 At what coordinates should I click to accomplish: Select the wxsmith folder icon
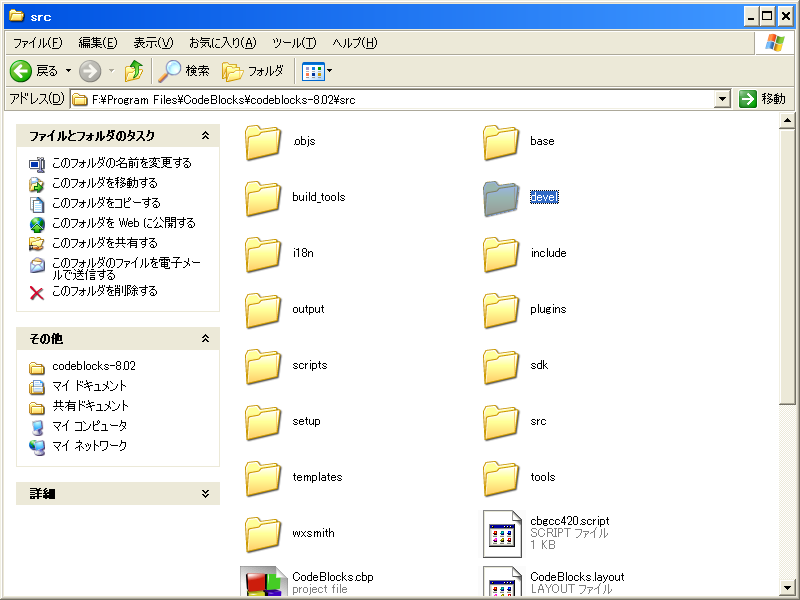263,535
